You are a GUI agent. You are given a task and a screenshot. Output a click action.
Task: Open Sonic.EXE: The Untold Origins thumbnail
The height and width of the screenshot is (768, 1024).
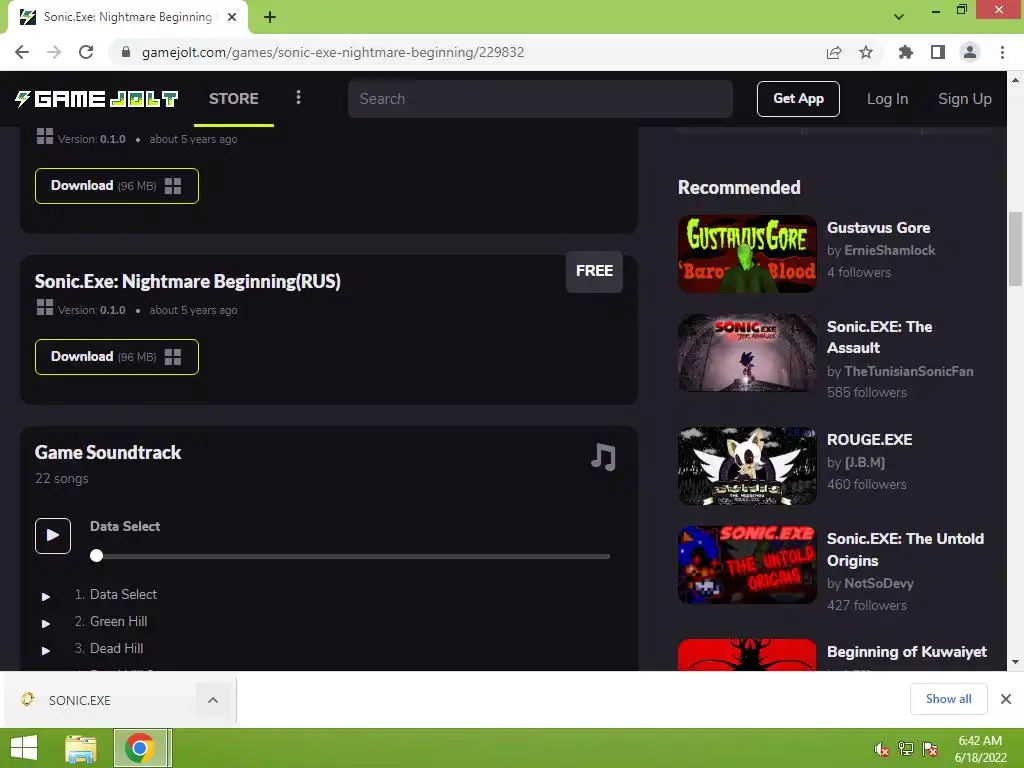pos(747,565)
